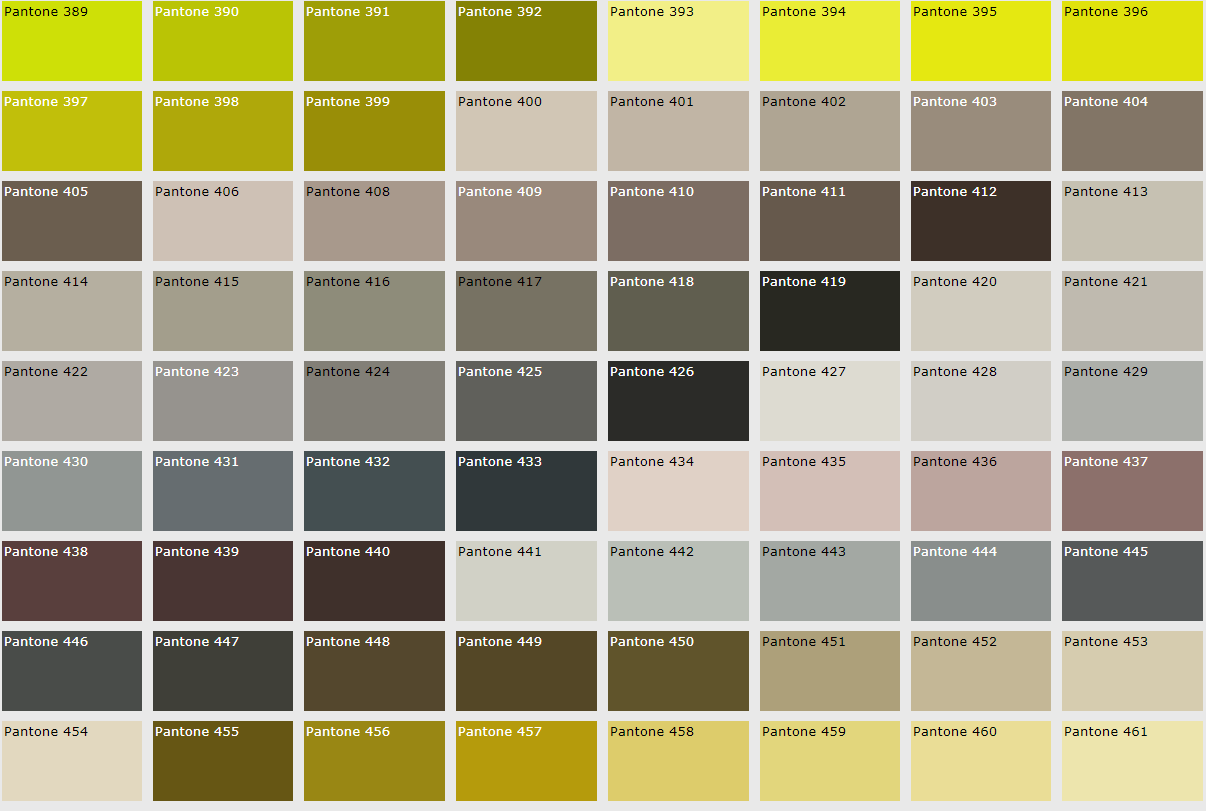1206x811 pixels.
Task: Click the Pantone 389 lime swatch
Action: tap(71, 41)
